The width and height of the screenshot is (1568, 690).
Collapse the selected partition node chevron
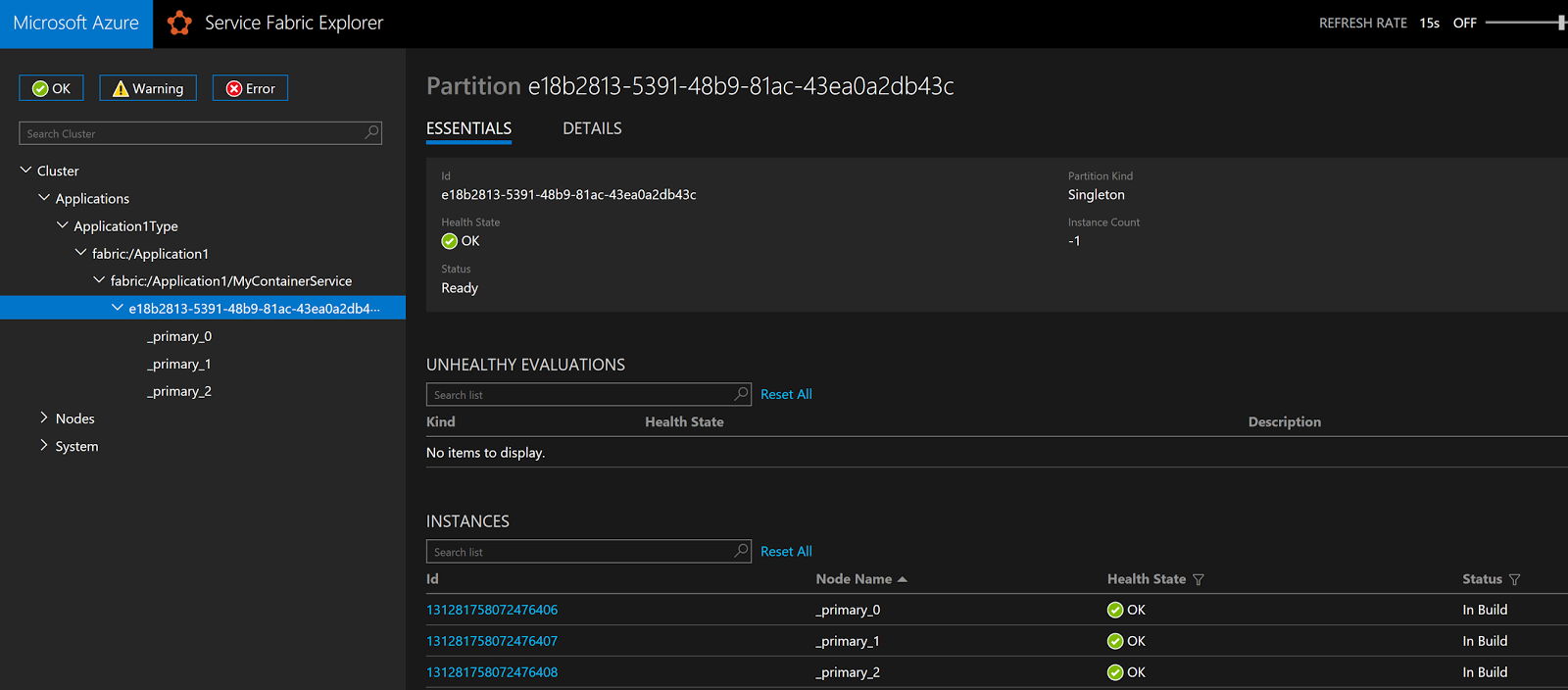(x=118, y=307)
